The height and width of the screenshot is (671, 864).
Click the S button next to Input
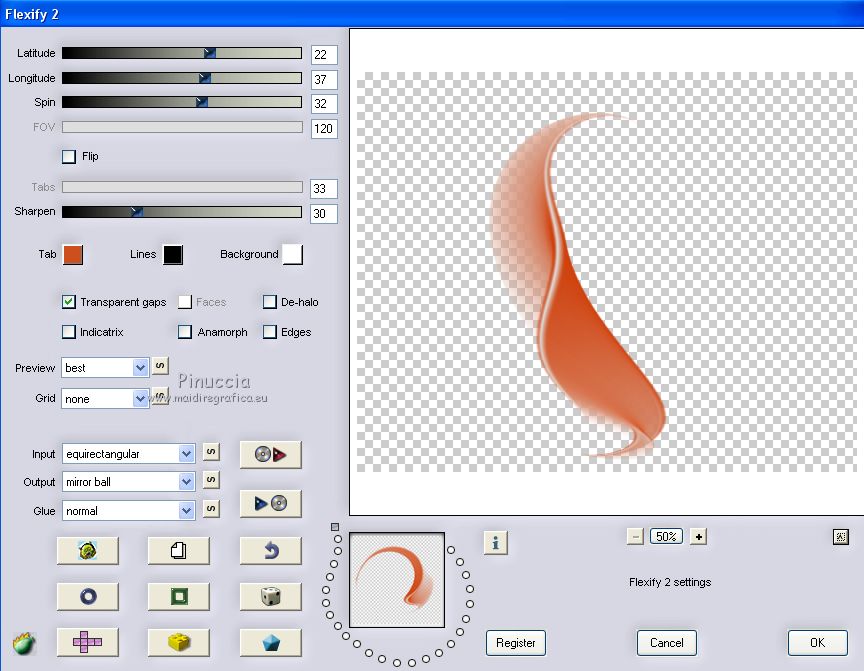coord(211,452)
